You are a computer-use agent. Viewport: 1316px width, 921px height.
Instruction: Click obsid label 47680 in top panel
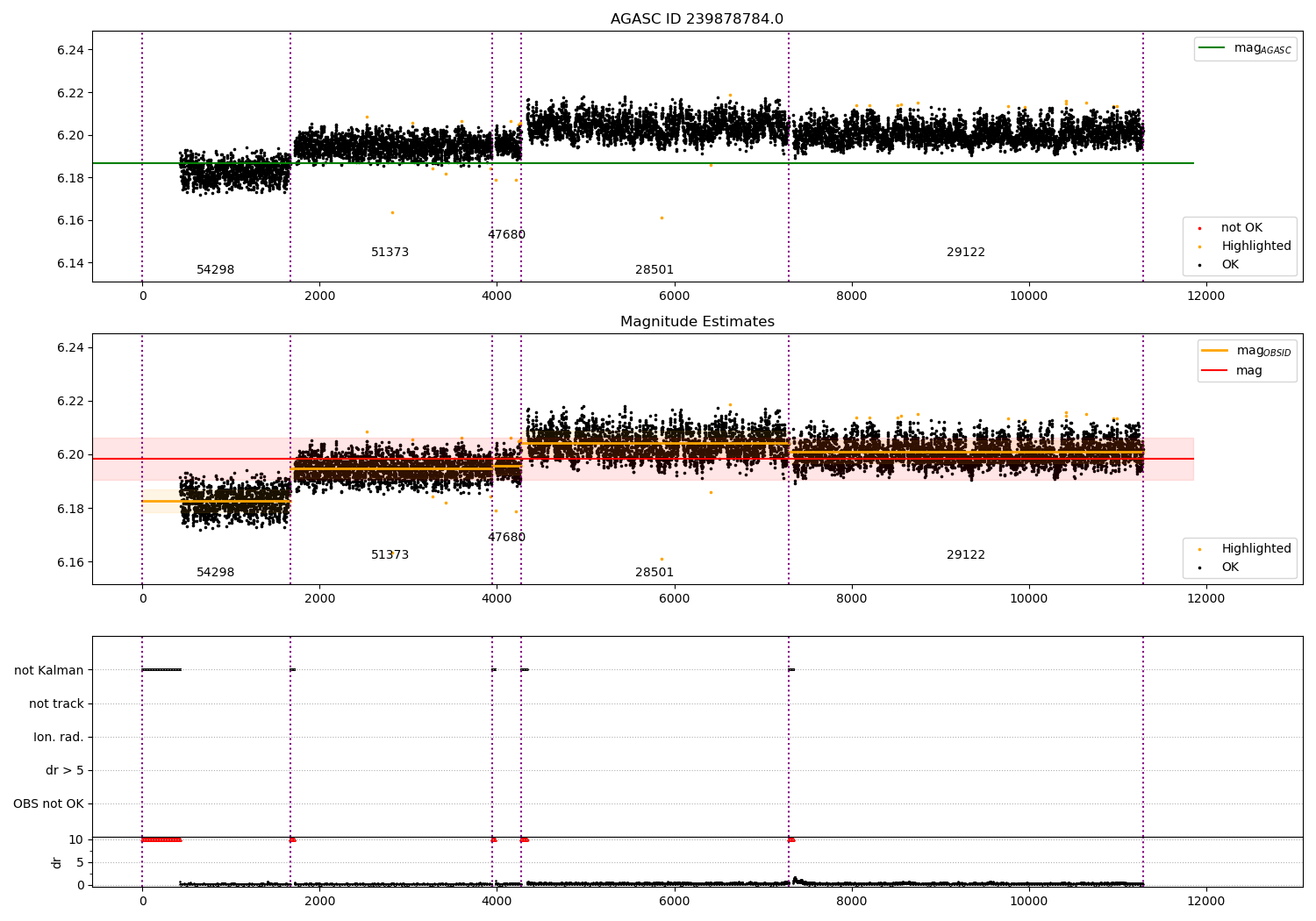[x=506, y=235]
